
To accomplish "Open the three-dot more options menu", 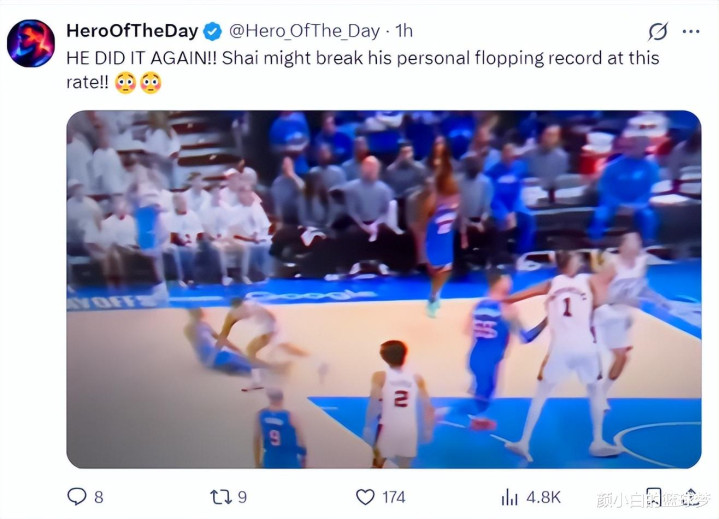I will click(x=691, y=31).
